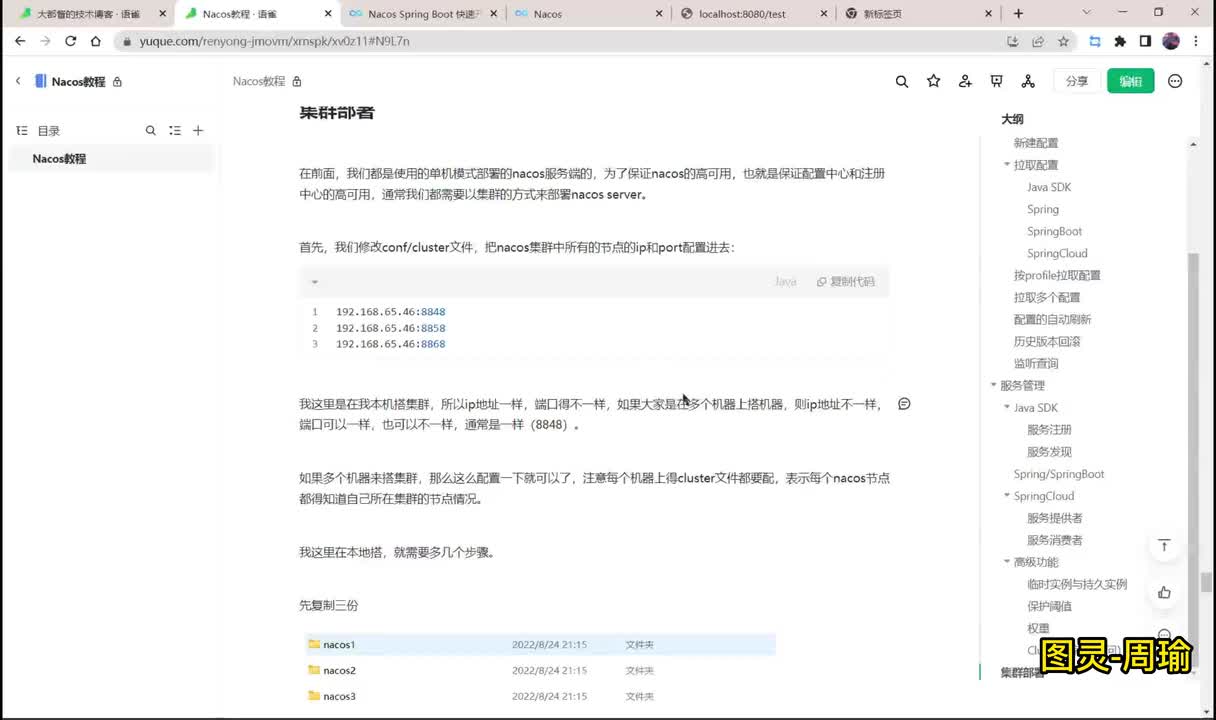Copy code using the 复制代码 button

846,282
